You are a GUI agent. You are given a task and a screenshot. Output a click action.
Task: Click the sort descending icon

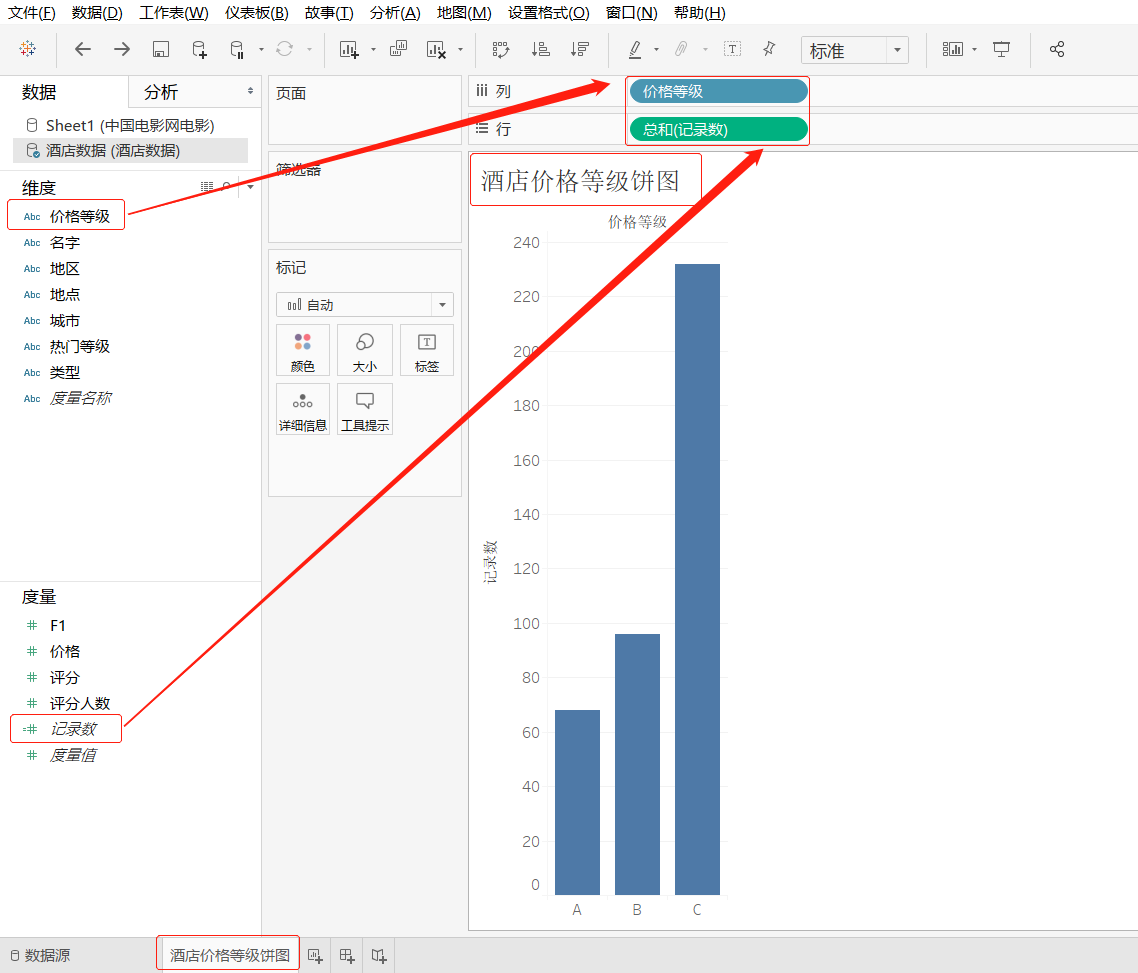579,49
